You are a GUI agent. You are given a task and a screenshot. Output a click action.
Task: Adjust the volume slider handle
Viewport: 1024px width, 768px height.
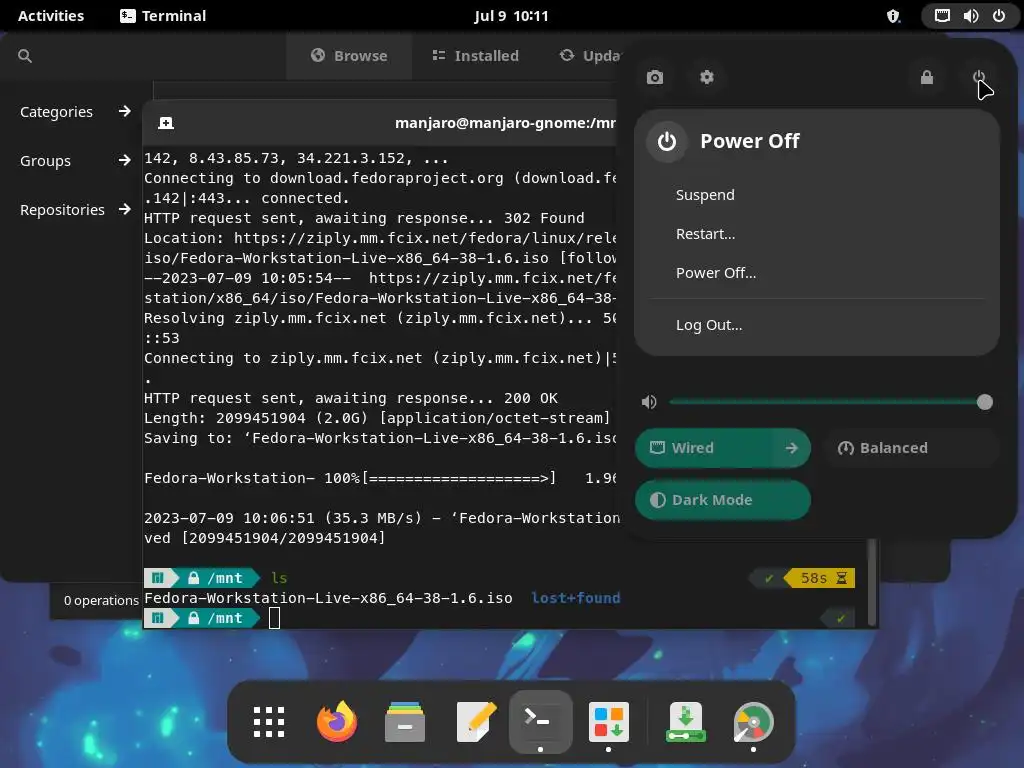click(984, 402)
